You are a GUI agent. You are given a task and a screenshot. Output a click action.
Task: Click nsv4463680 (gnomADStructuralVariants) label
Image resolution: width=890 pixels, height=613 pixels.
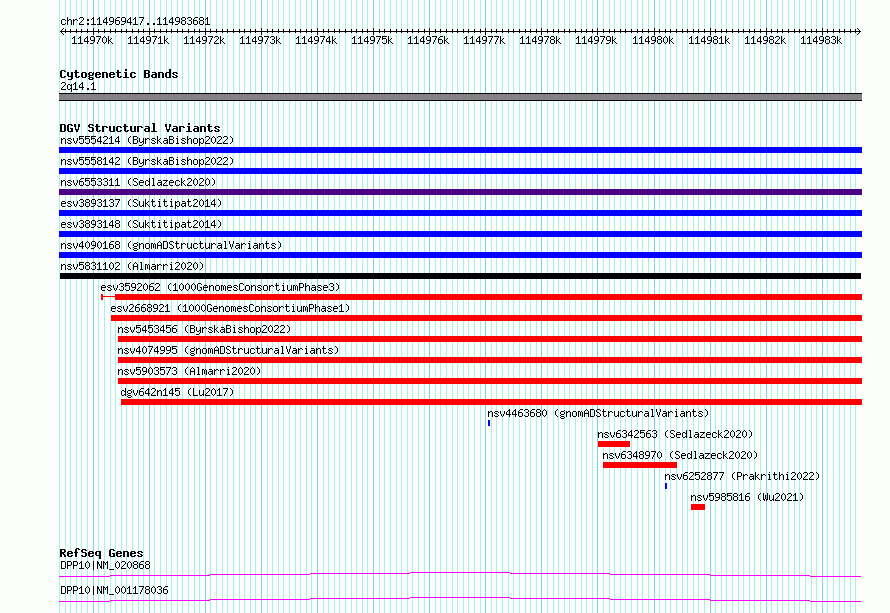[598, 413]
